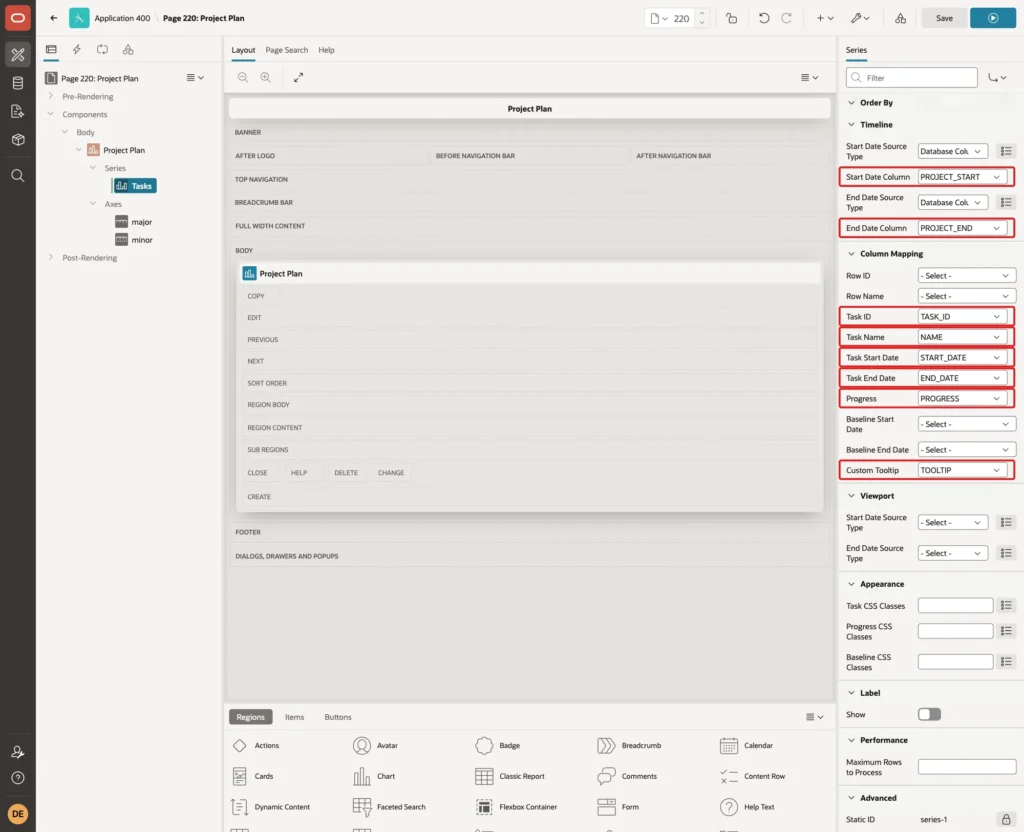Add a Breadcrumb region from gallery
Screen dimensions: 1024x832
(x=629, y=745)
